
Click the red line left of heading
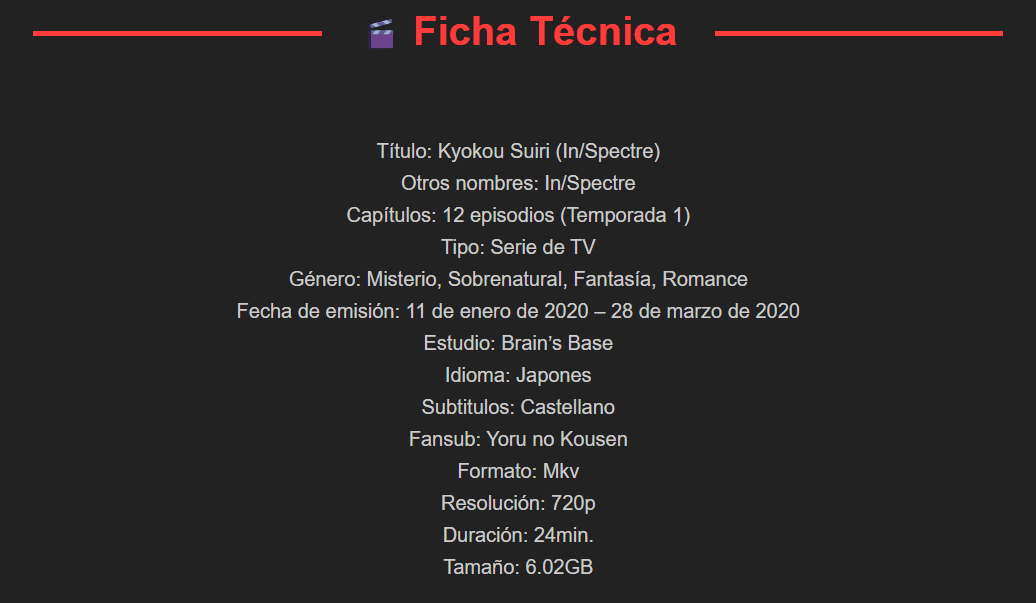(x=177, y=33)
